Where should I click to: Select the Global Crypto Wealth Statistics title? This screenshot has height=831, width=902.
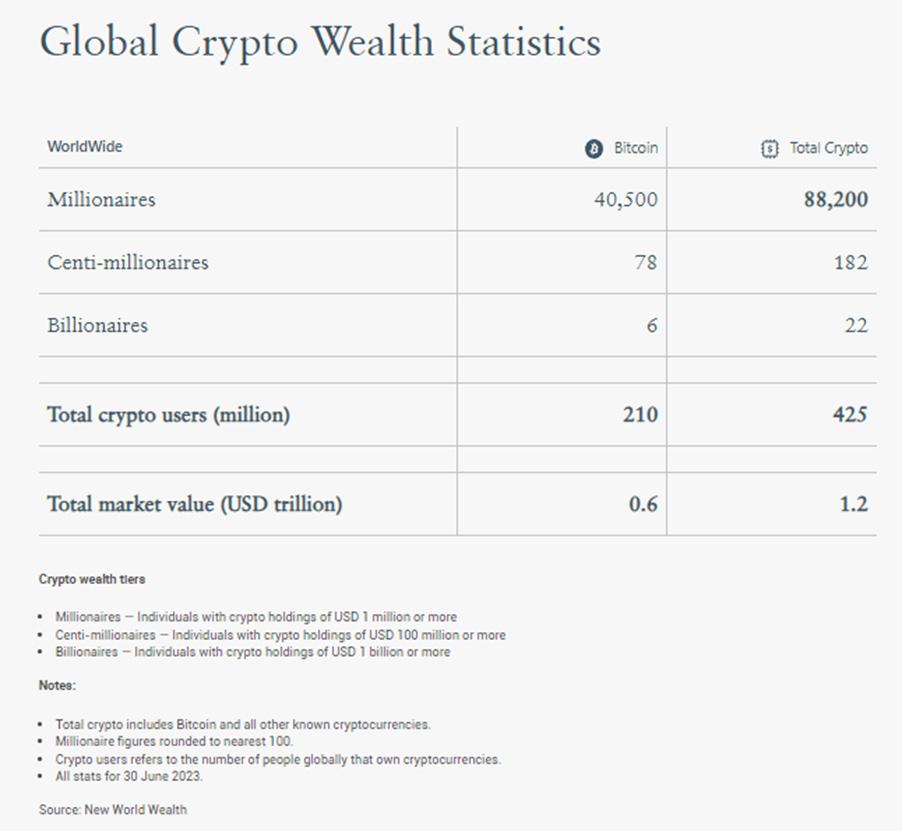(x=320, y=42)
